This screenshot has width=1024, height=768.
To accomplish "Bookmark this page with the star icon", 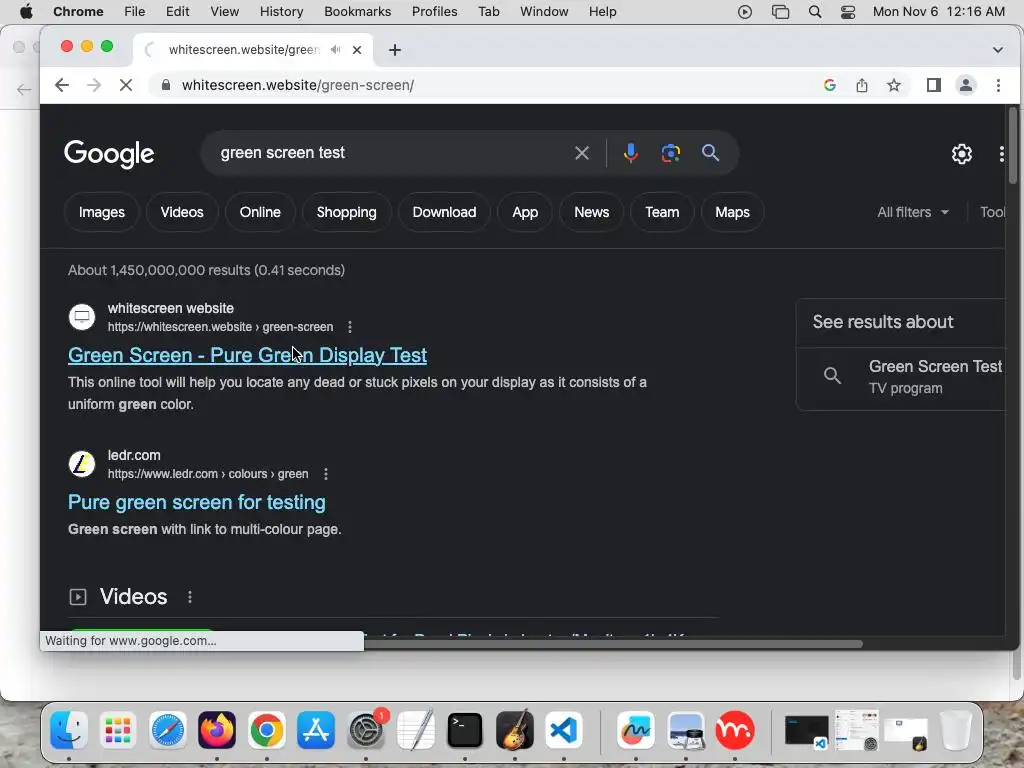I will click(894, 85).
